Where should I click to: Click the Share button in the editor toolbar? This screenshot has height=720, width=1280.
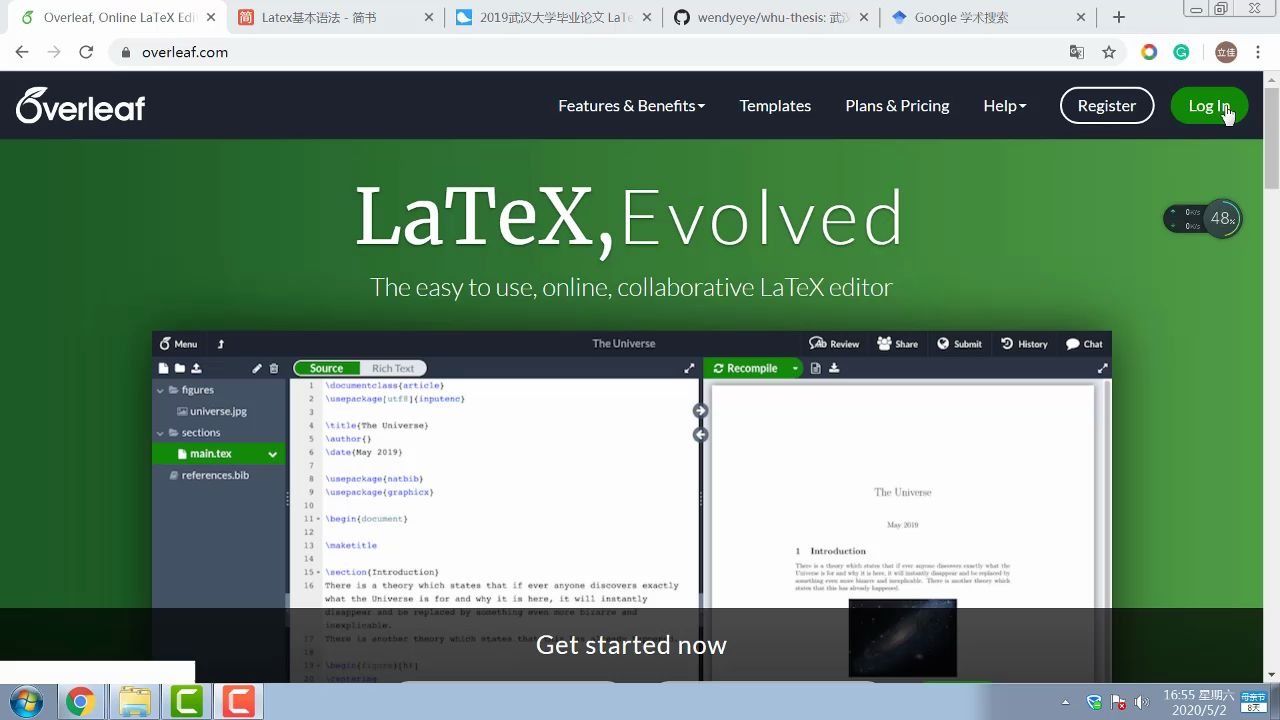897,343
